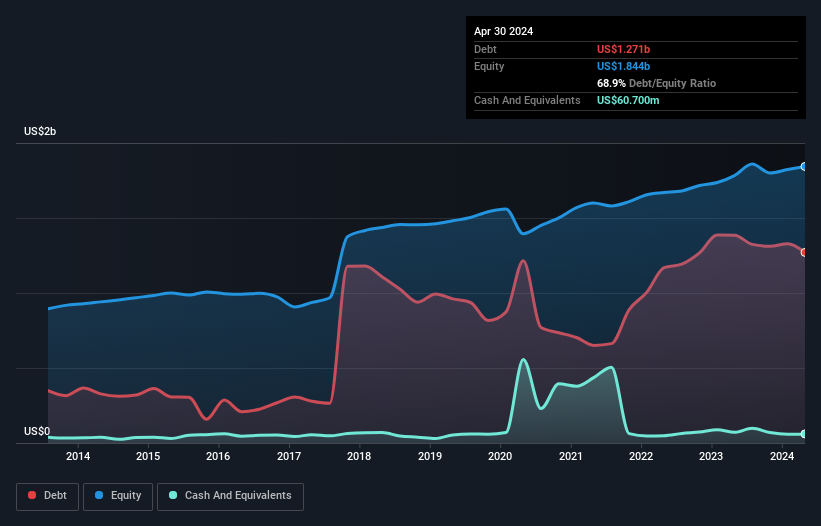
Task: Click the Equity row label in tooltip
Action: pyautogui.click(x=489, y=66)
